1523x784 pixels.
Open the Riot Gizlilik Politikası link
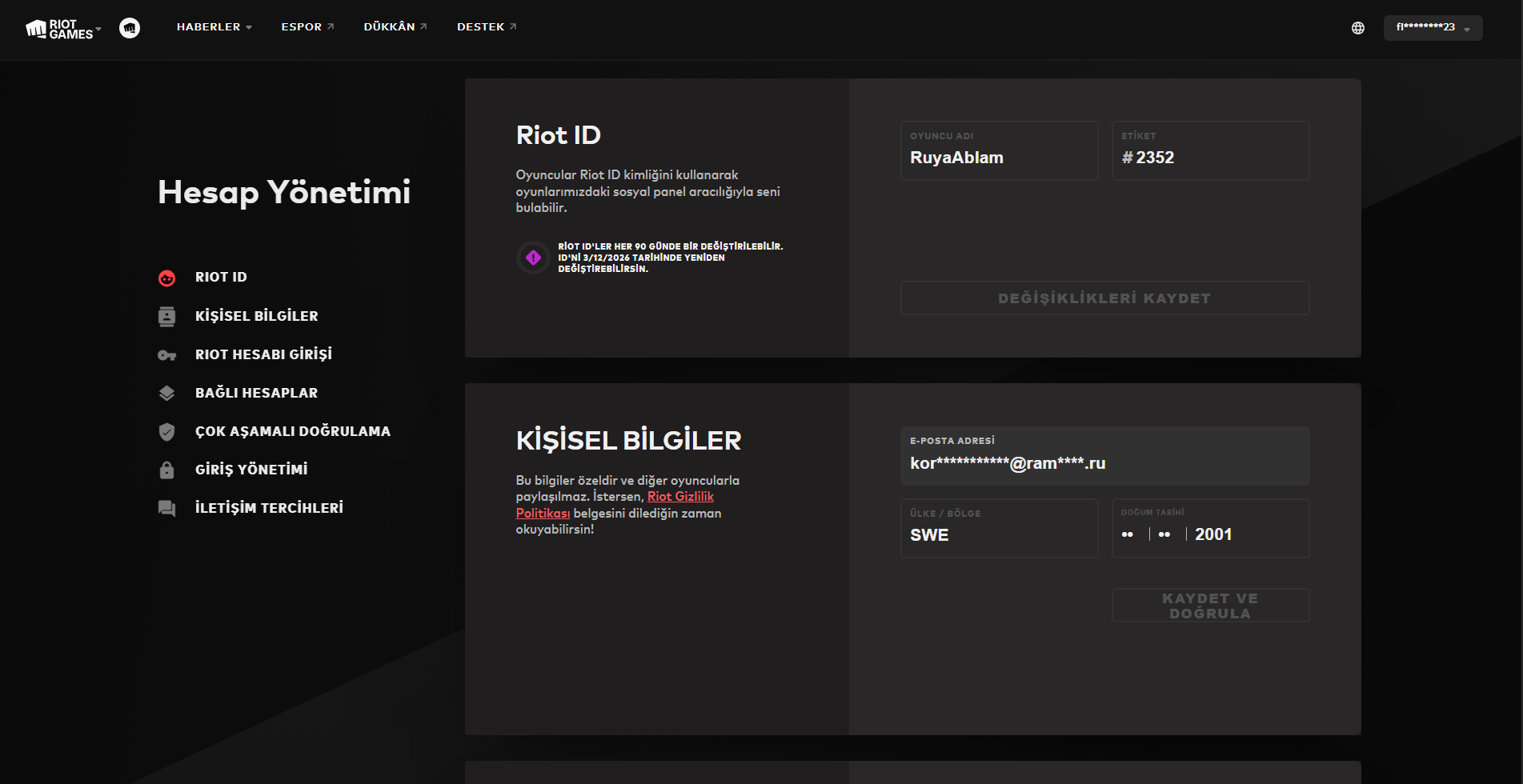pyautogui.click(x=615, y=505)
